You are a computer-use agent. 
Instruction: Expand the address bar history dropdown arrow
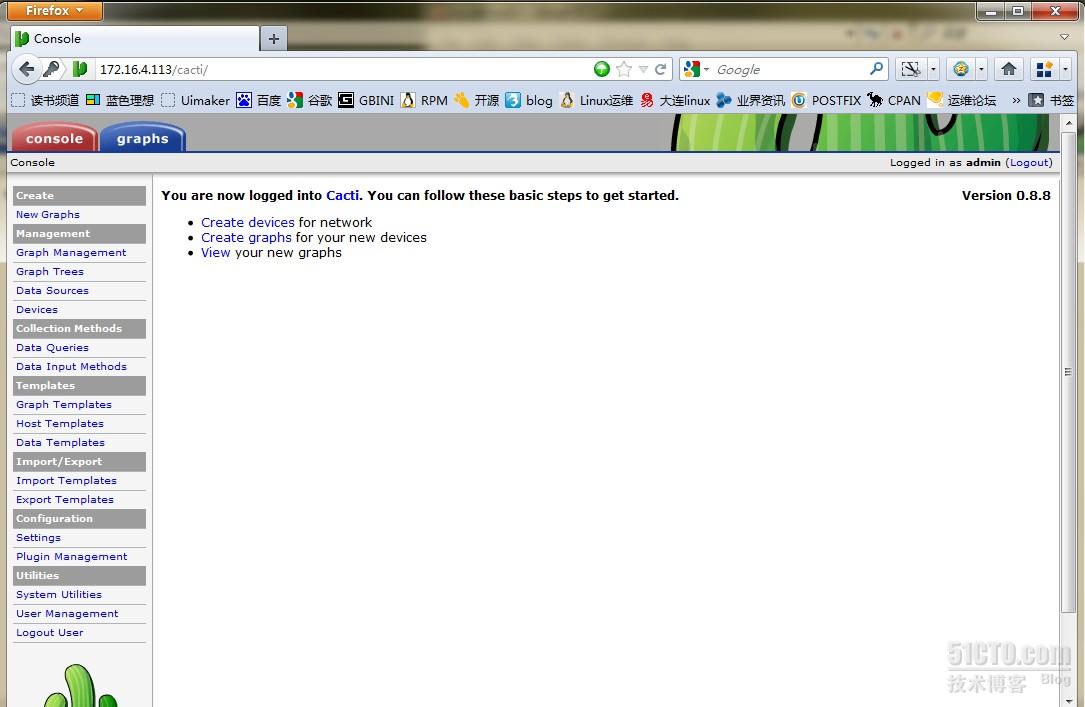pyautogui.click(x=643, y=69)
